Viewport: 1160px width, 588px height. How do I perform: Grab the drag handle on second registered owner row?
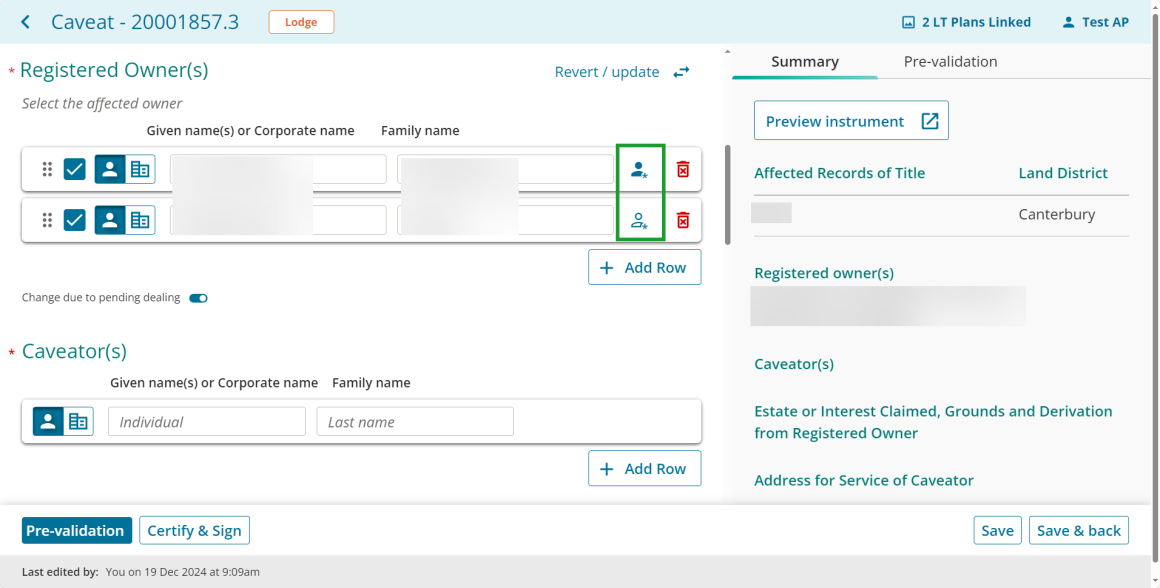coord(47,220)
